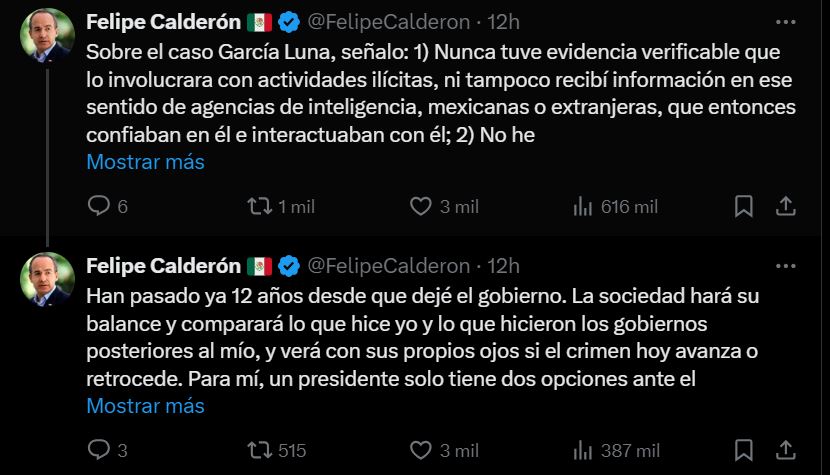
Task: Share the second tweet
Action: 786,450
